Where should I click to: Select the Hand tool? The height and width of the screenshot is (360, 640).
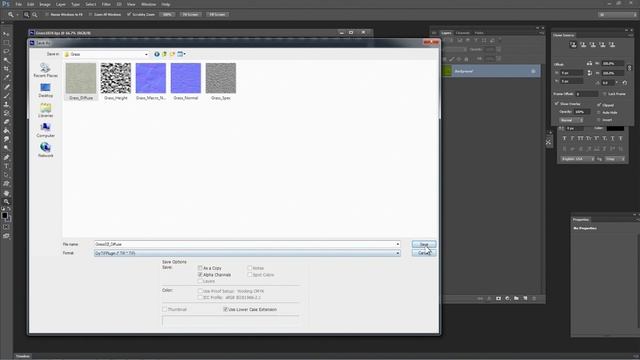[x=6, y=193]
